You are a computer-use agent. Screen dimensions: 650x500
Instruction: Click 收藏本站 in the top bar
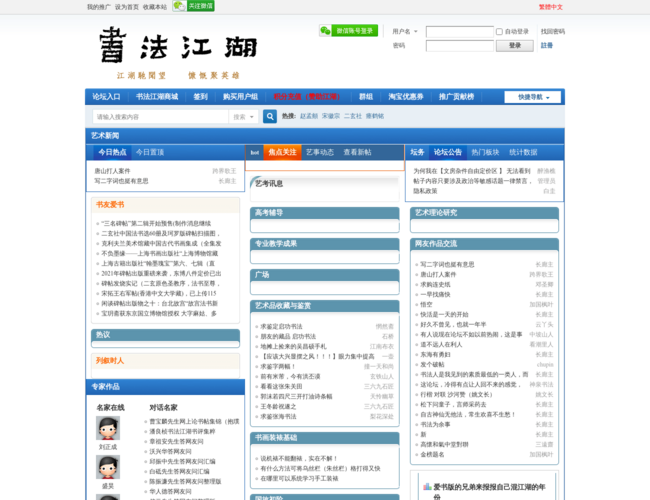(155, 7)
